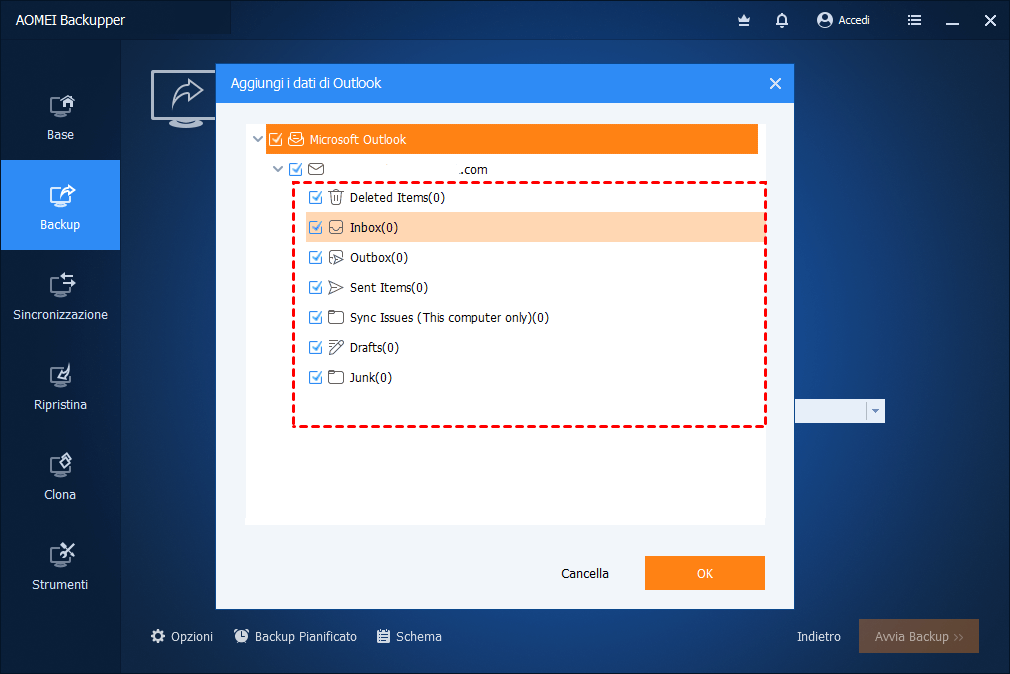Select the Inbox(0) row
The image size is (1010, 674).
click(535, 227)
